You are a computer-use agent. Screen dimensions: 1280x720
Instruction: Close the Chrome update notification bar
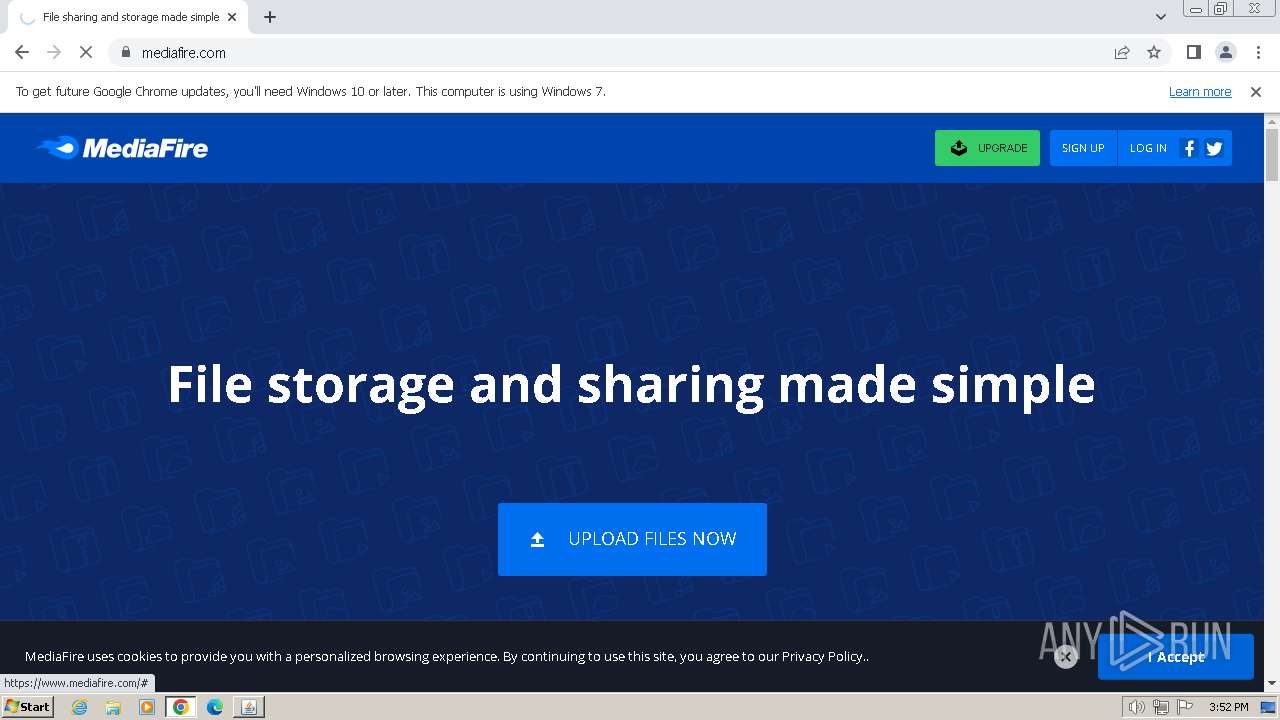[x=1256, y=91]
